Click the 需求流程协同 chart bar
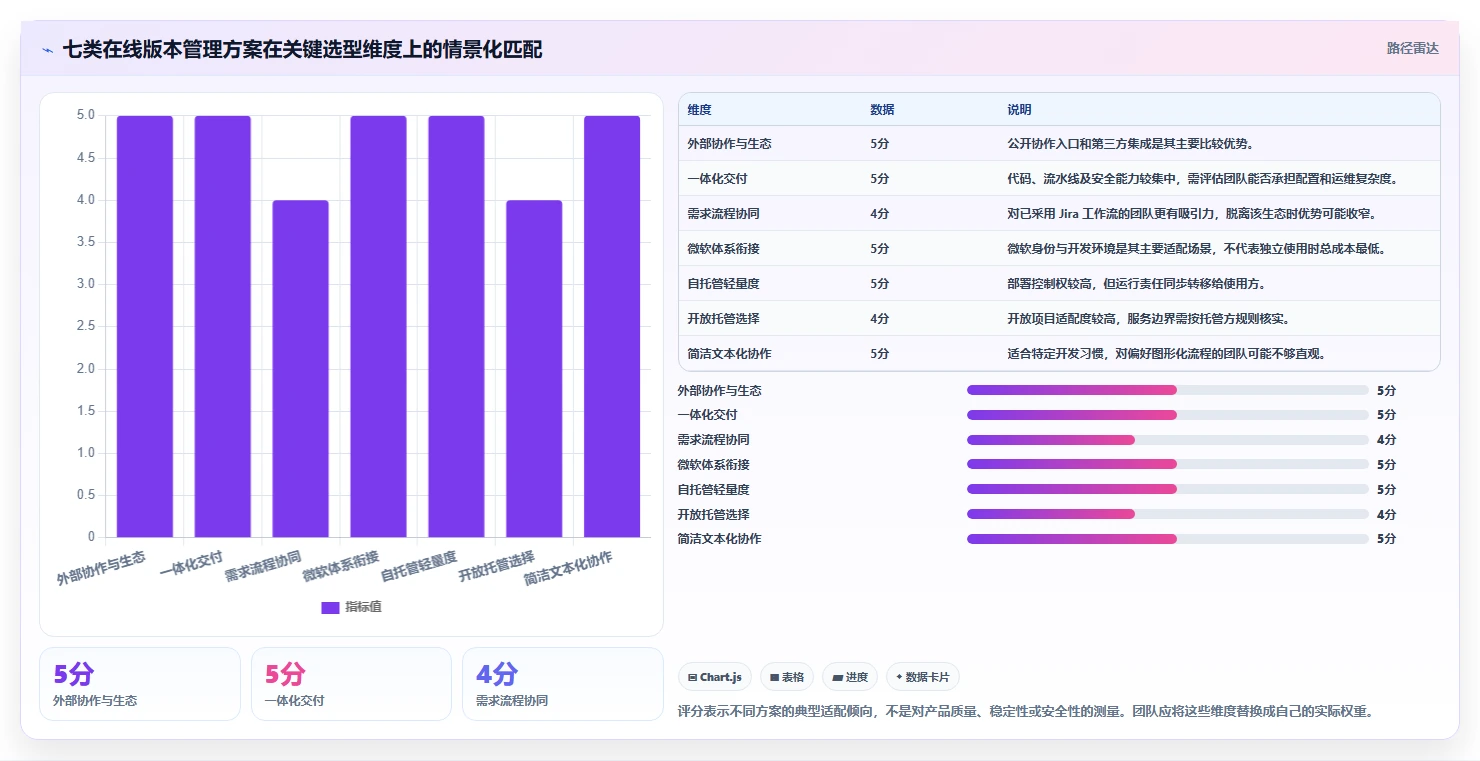This screenshot has height=761, width=1480. (x=301, y=369)
